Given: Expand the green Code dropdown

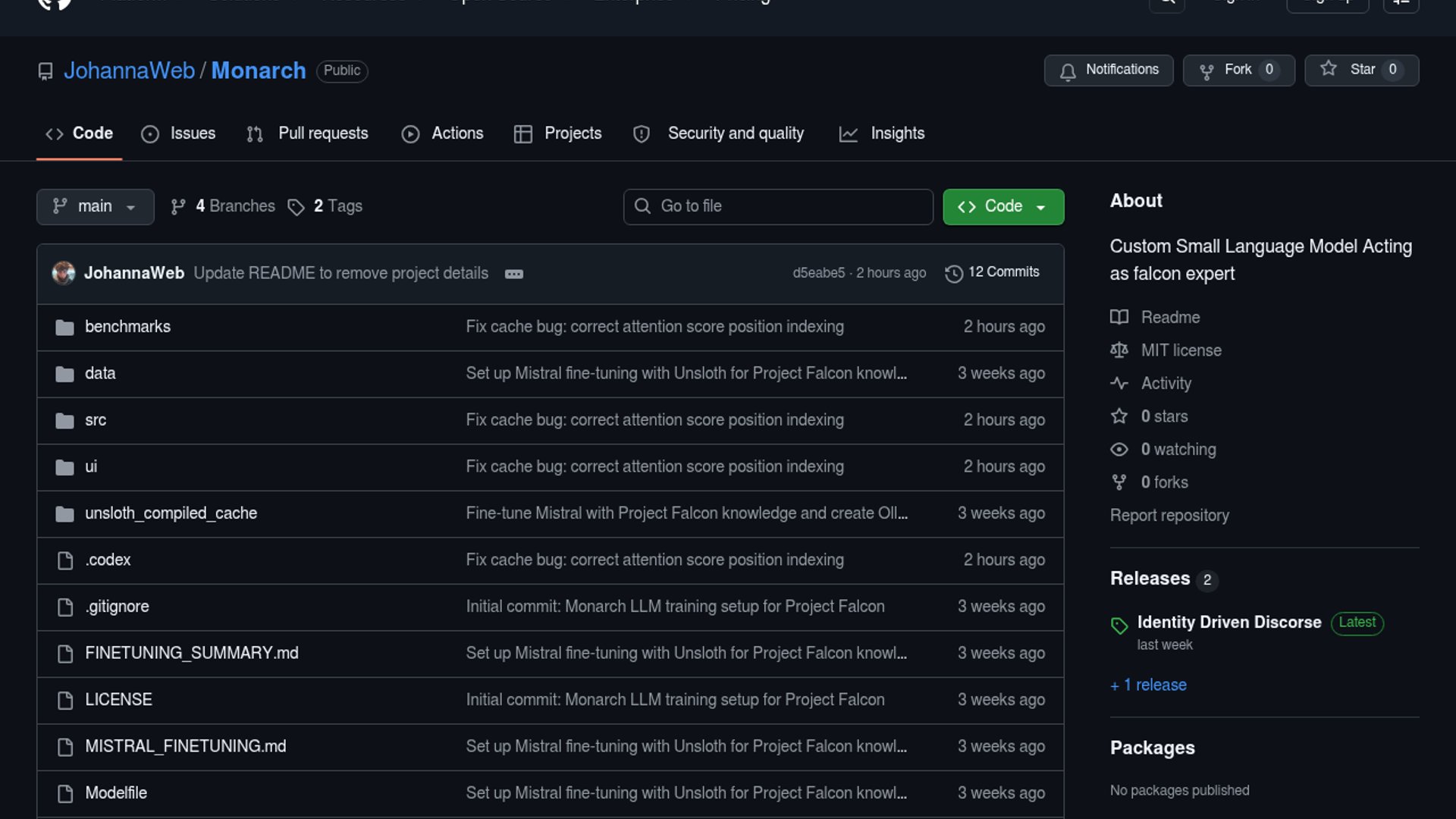Looking at the screenshot, I should (x=1003, y=206).
